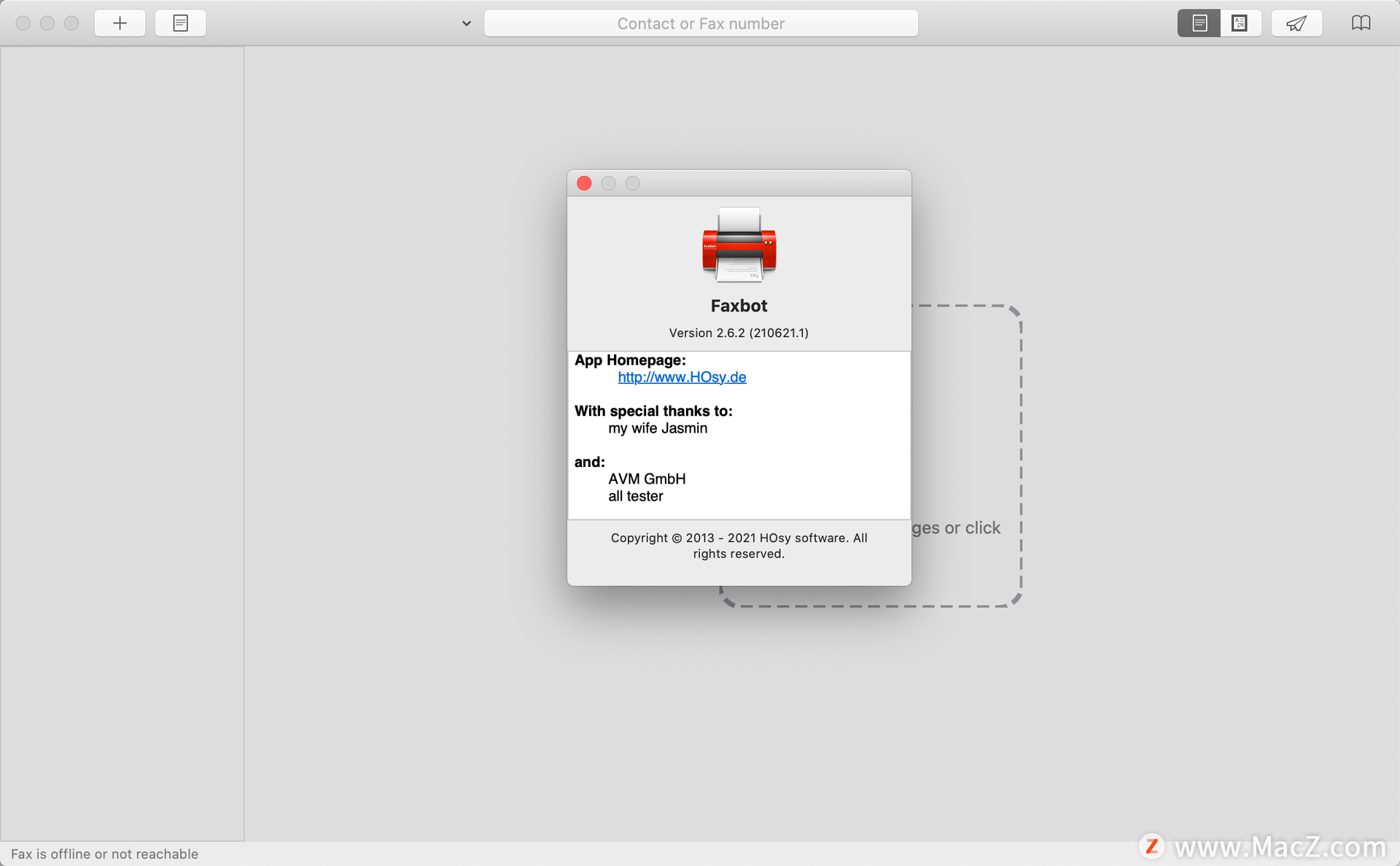Screen dimensions: 1400x866
Task: Click the 'Fax is offline or not reachable' status
Action: click(x=104, y=854)
